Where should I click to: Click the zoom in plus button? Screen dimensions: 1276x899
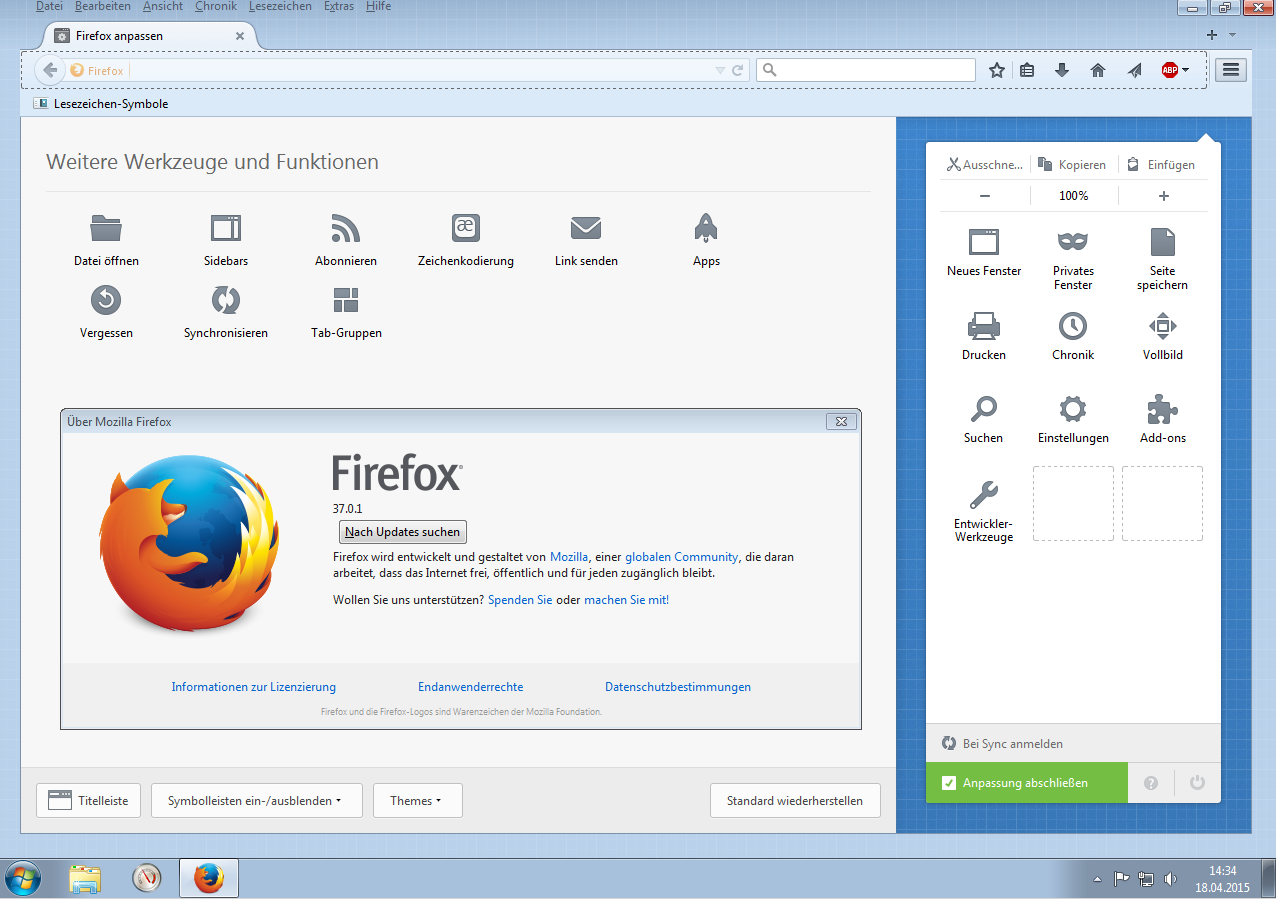click(1164, 196)
